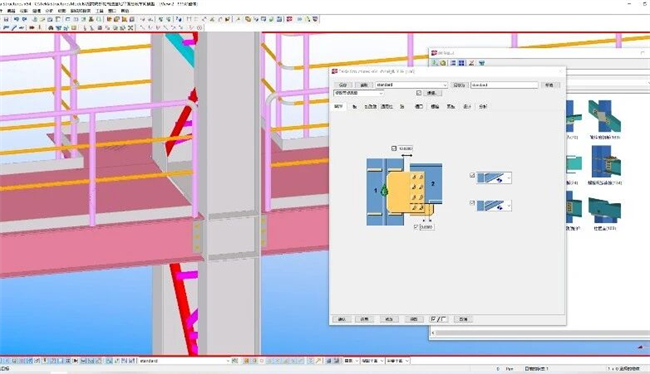This screenshot has width=650, height=374.
Task: Toggle the checkbox beside the 10.0000 dimension field
Action: tap(394, 148)
